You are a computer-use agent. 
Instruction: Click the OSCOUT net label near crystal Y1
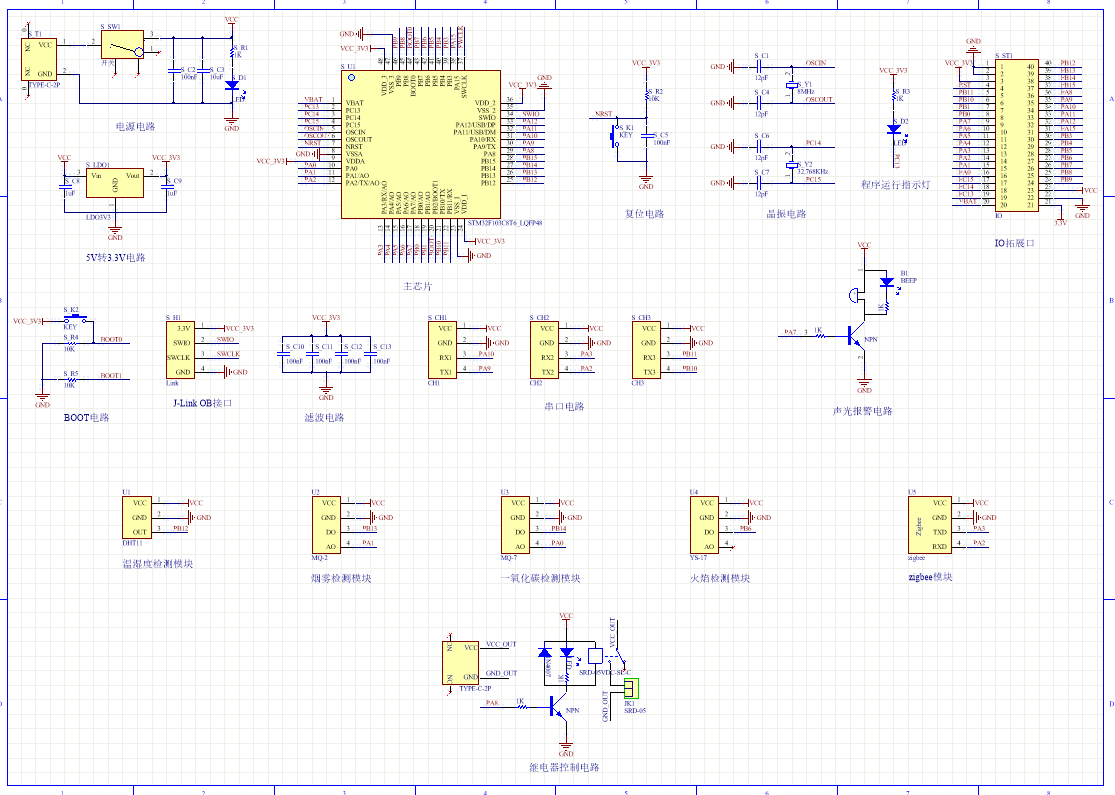818,100
